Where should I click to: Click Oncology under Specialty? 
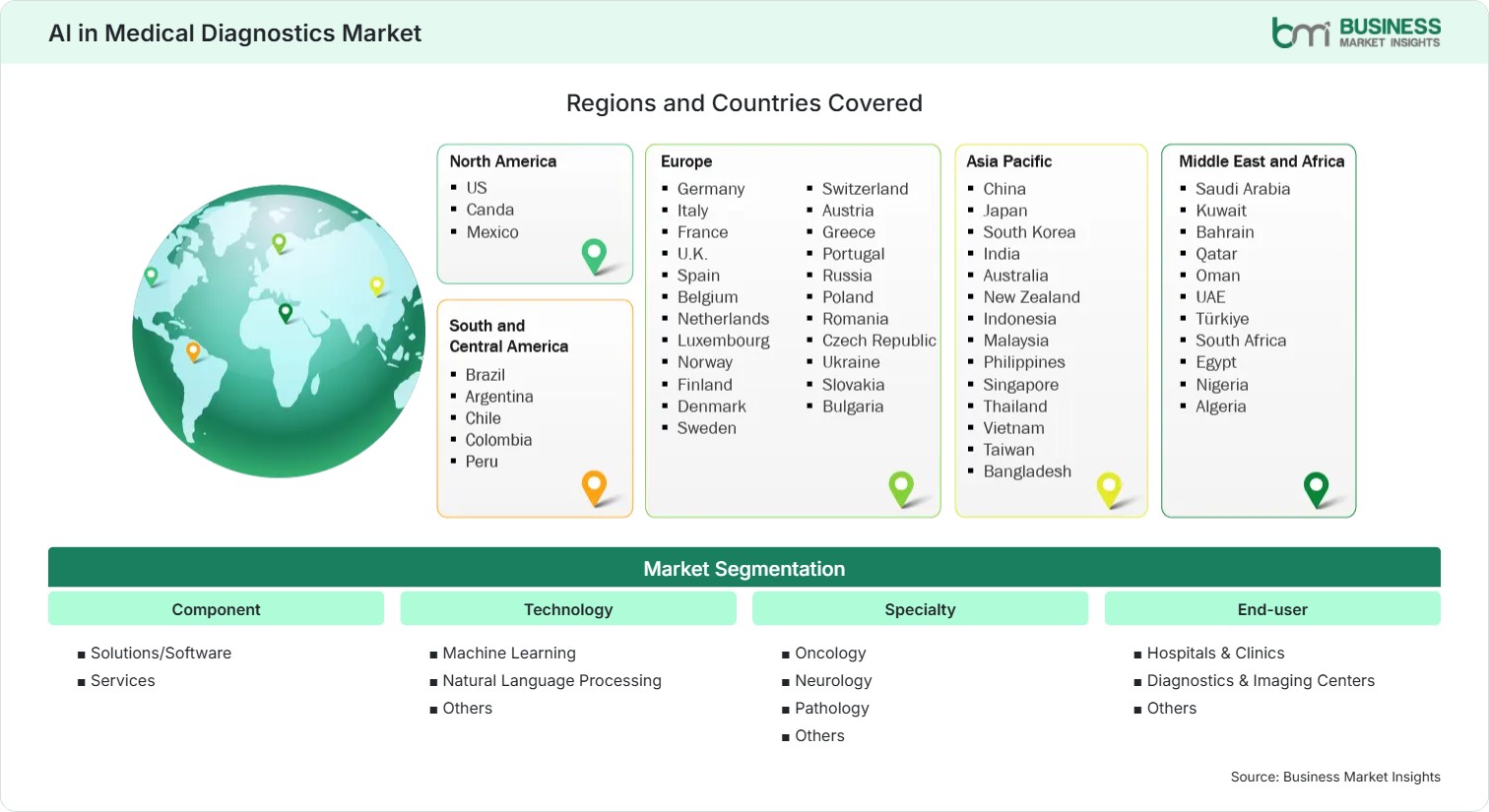(x=831, y=653)
